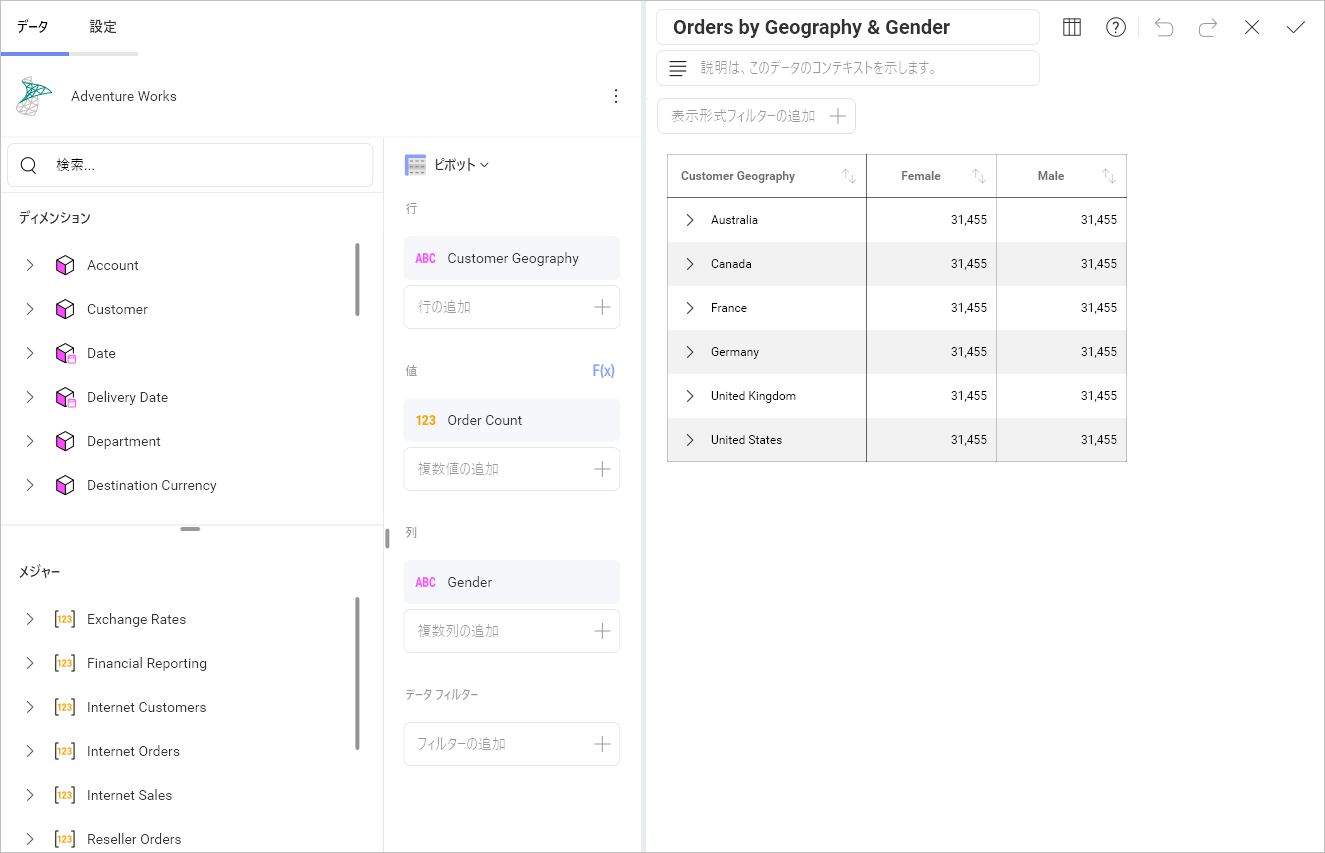This screenshot has height=853, width=1325.
Task: Click the table view icon in the top toolbar
Action: [x=1071, y=27]
